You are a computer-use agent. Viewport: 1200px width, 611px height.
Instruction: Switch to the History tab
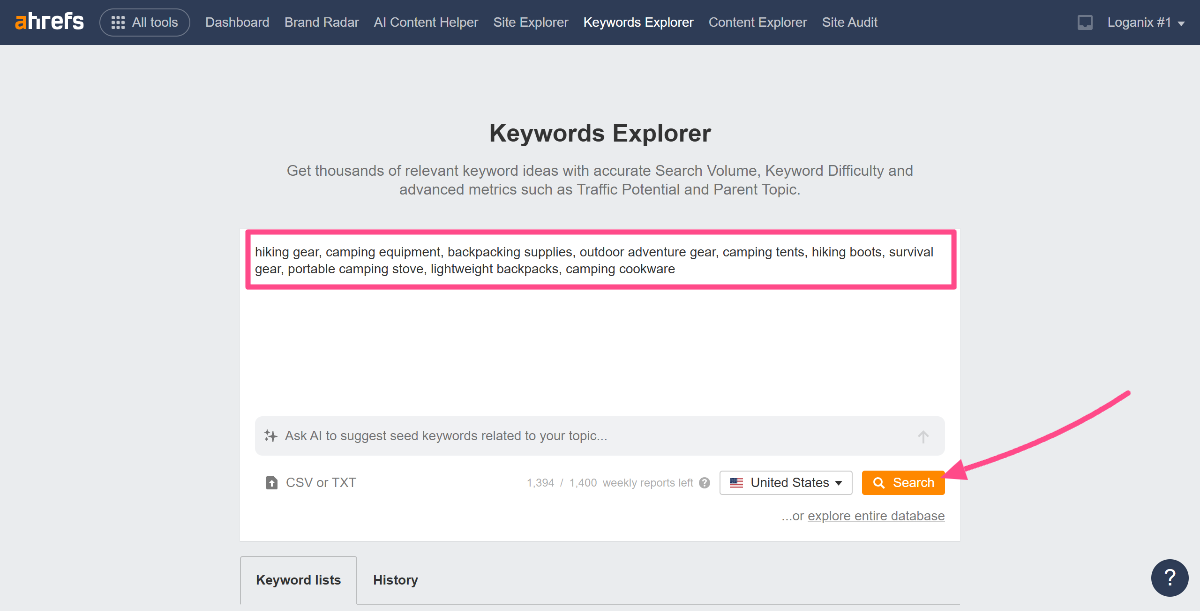(x=395, y=580)
